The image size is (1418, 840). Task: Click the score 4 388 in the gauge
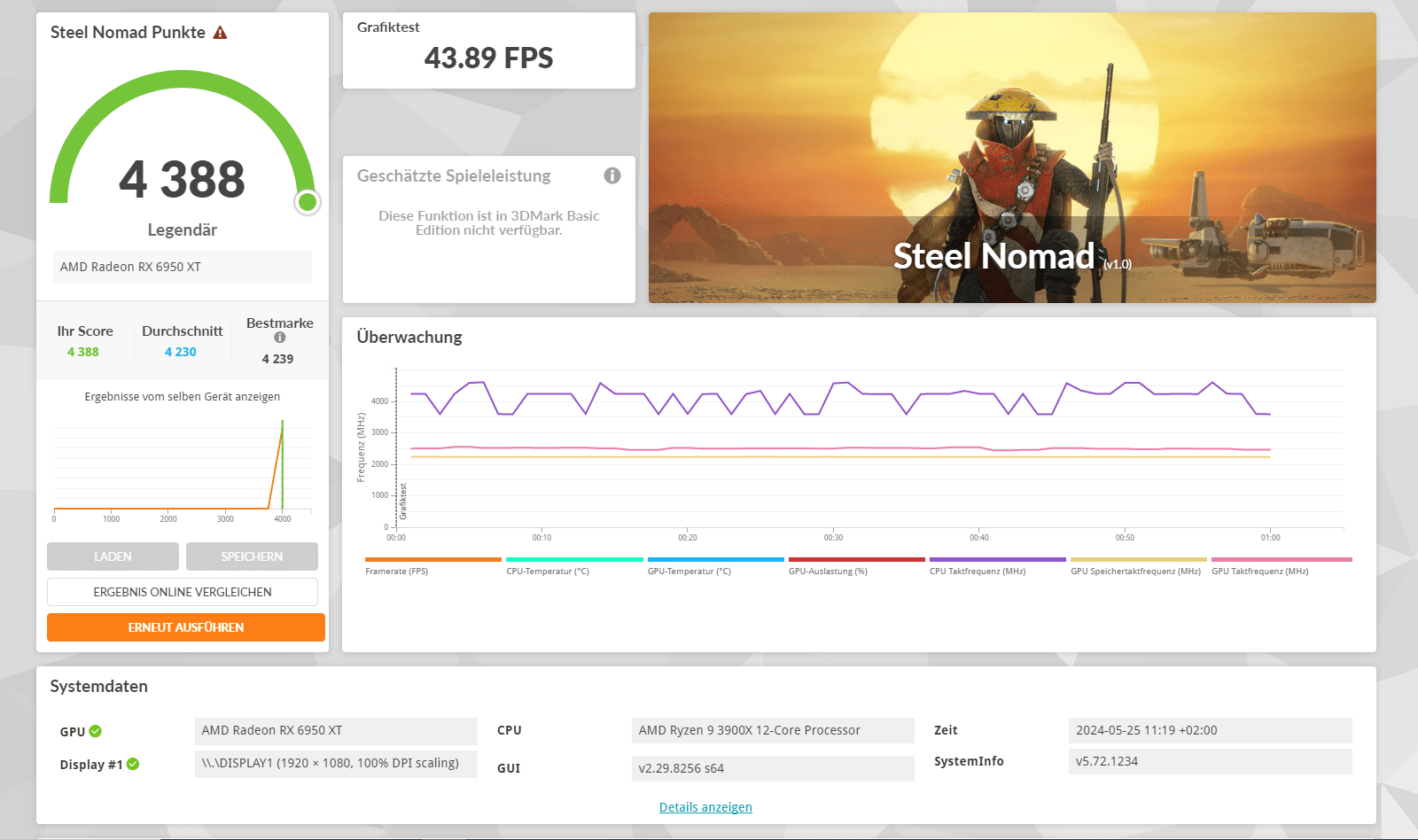182,179
